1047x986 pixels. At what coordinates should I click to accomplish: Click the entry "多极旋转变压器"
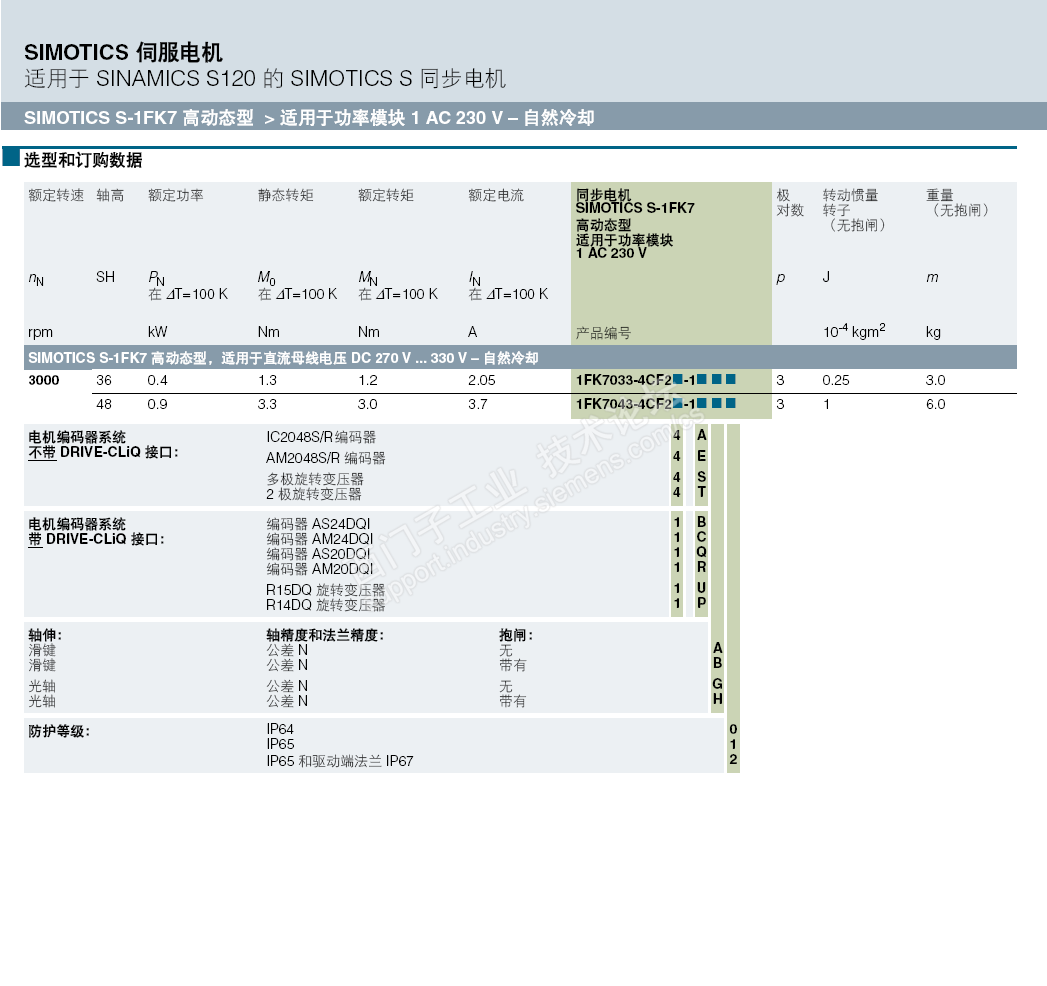click(315, 479)
